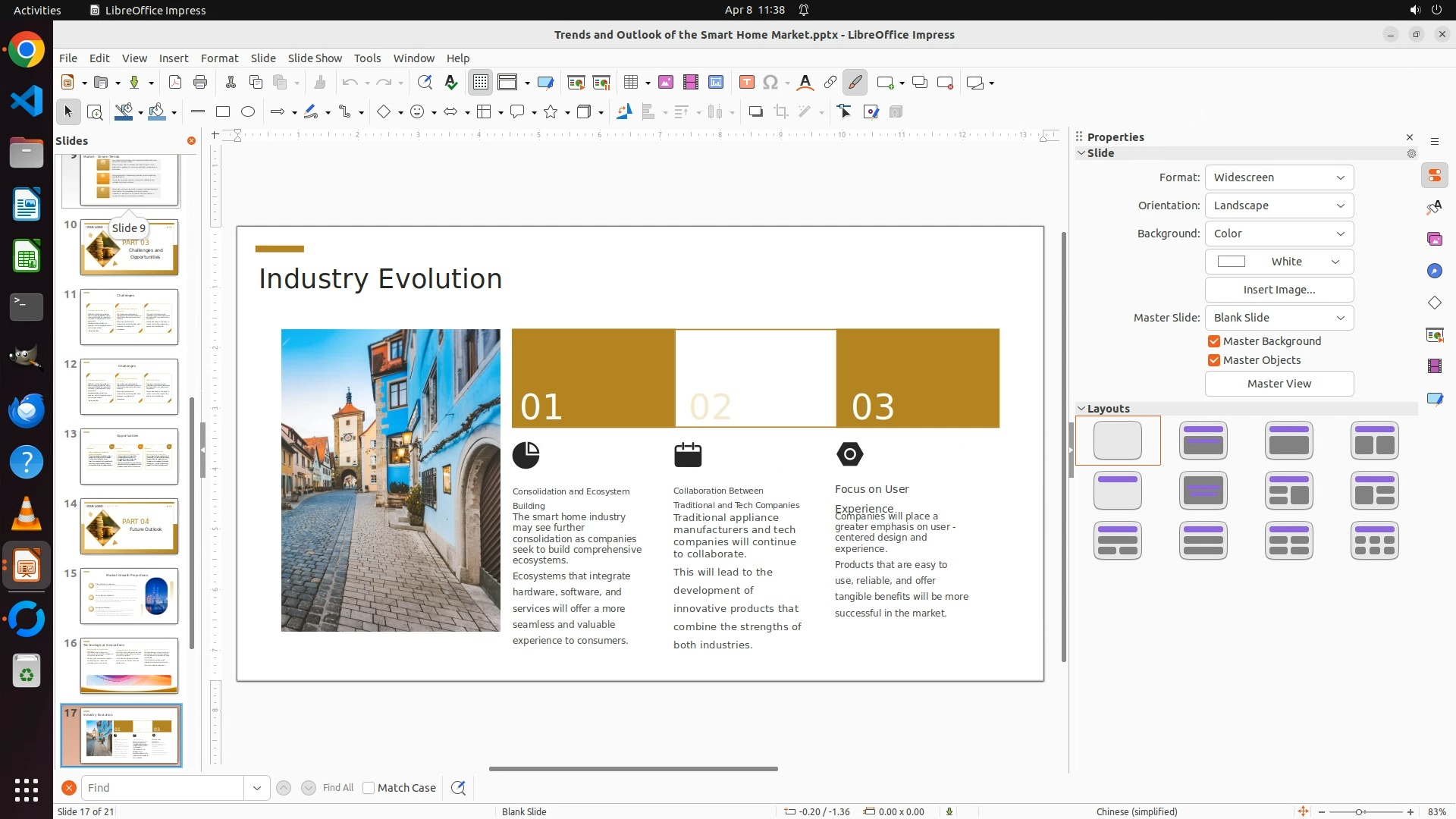Click the Insert Table icon

tap(630, 83)
